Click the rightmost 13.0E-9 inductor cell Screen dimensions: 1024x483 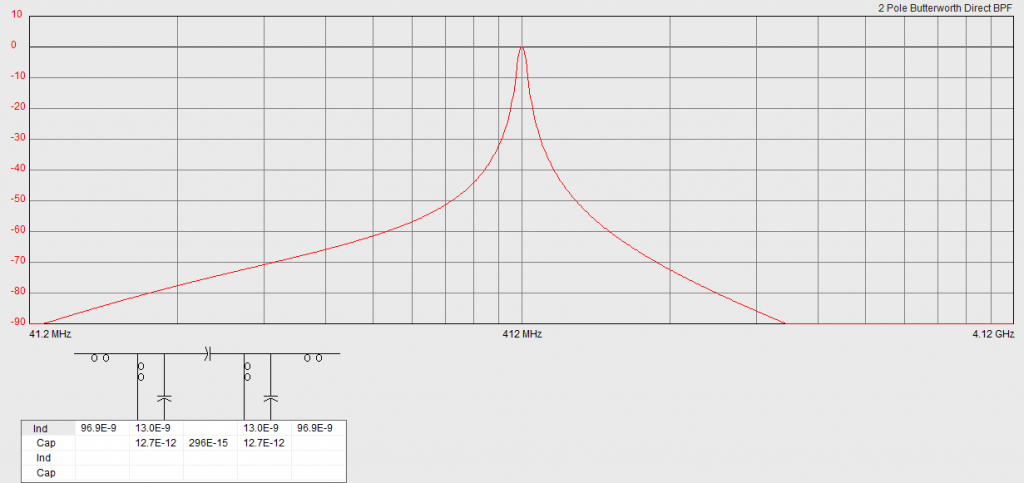(x=264, y=428)
